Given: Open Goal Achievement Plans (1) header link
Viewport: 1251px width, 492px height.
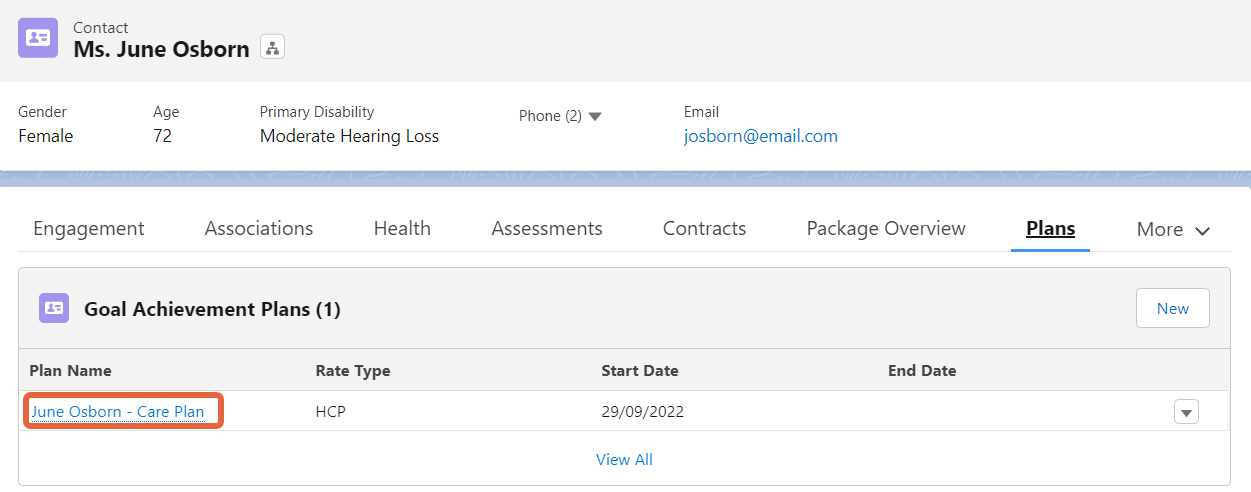Looking at the screenshot, I should (212, 309).
